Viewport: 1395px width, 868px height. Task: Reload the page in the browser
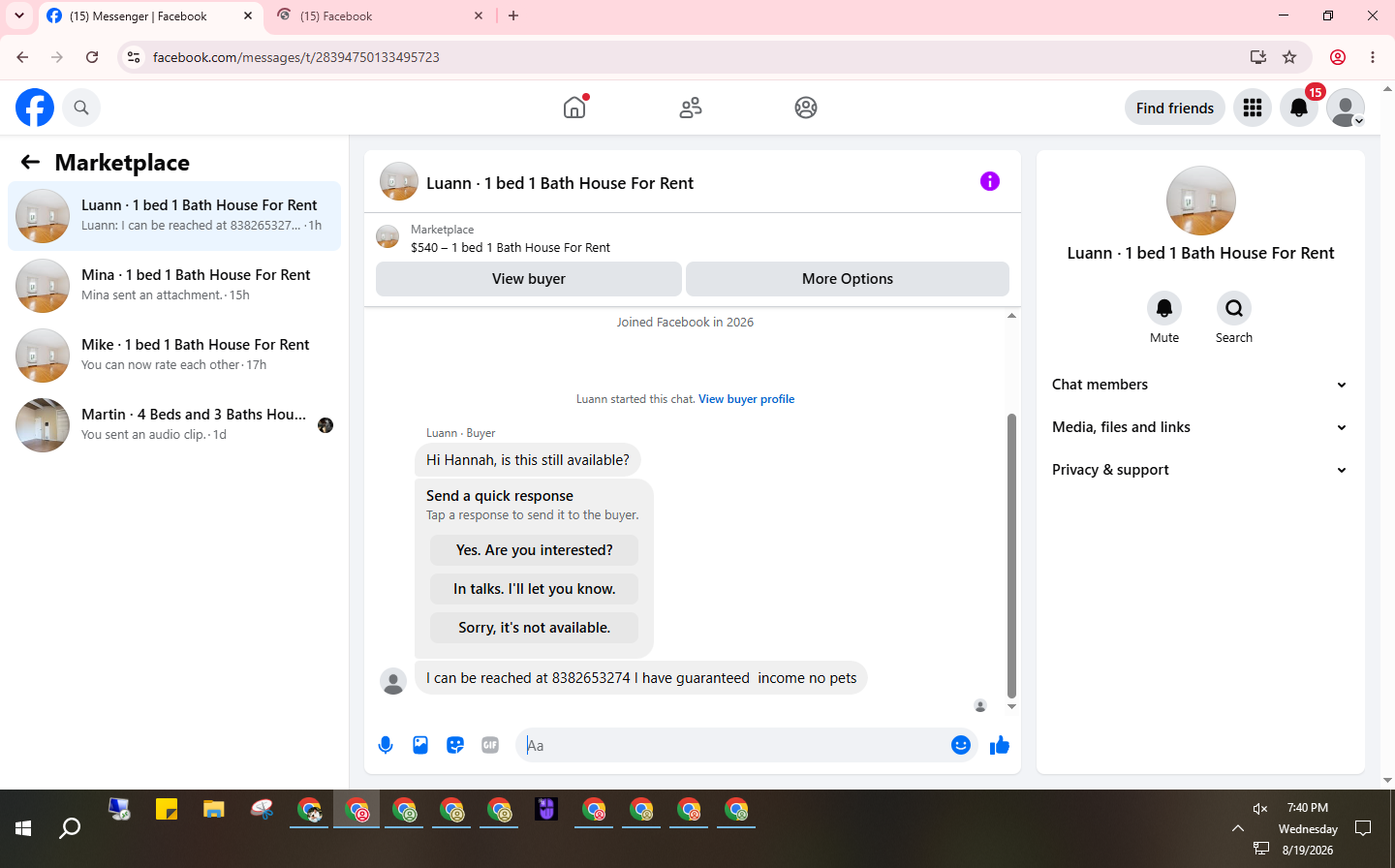[x=92, y=57]
